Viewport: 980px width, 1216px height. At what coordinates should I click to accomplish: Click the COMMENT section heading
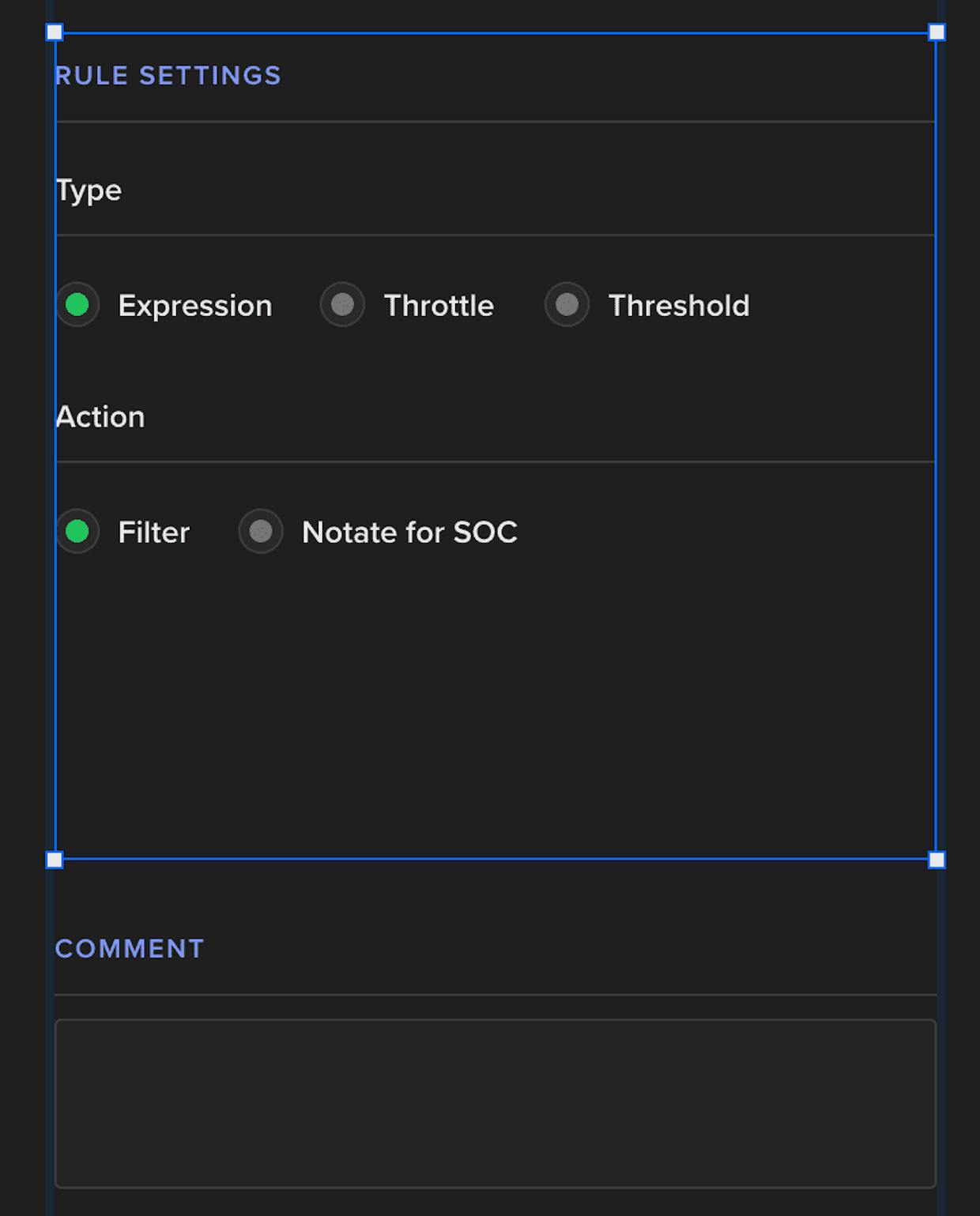tap(130, 949)
